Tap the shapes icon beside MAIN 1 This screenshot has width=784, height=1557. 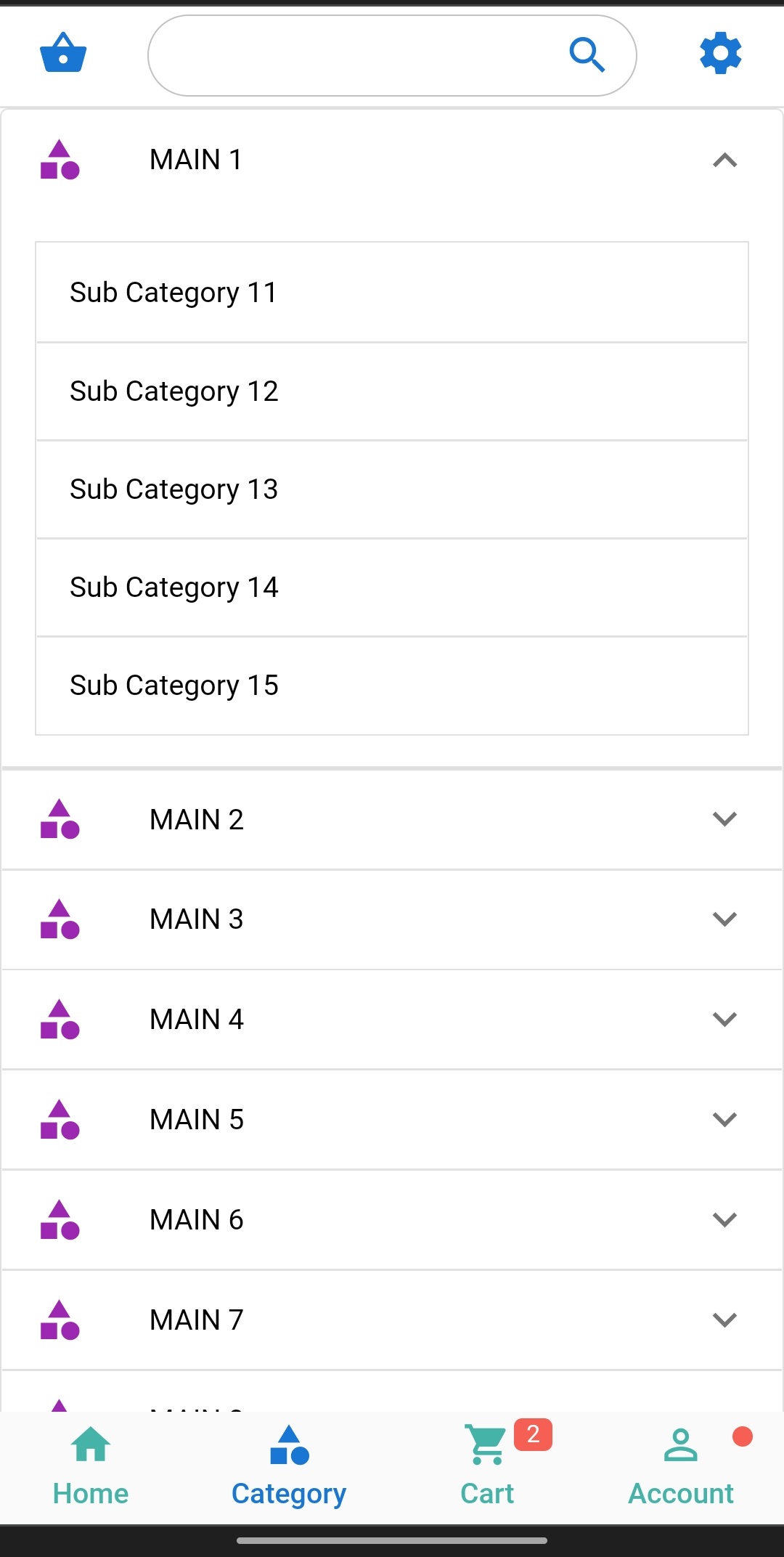60,160
